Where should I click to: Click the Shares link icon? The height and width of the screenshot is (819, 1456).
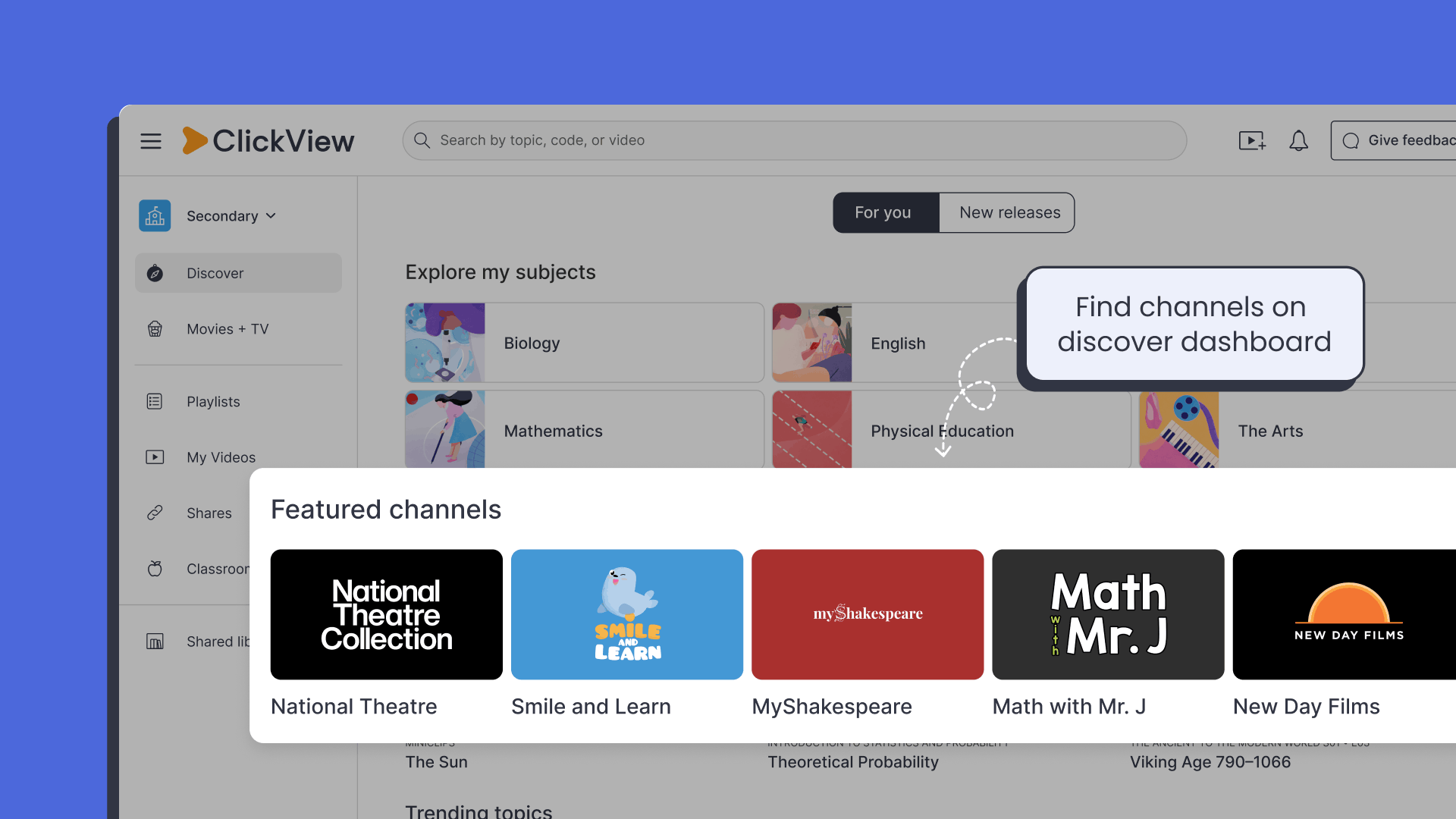pos(155,513)
